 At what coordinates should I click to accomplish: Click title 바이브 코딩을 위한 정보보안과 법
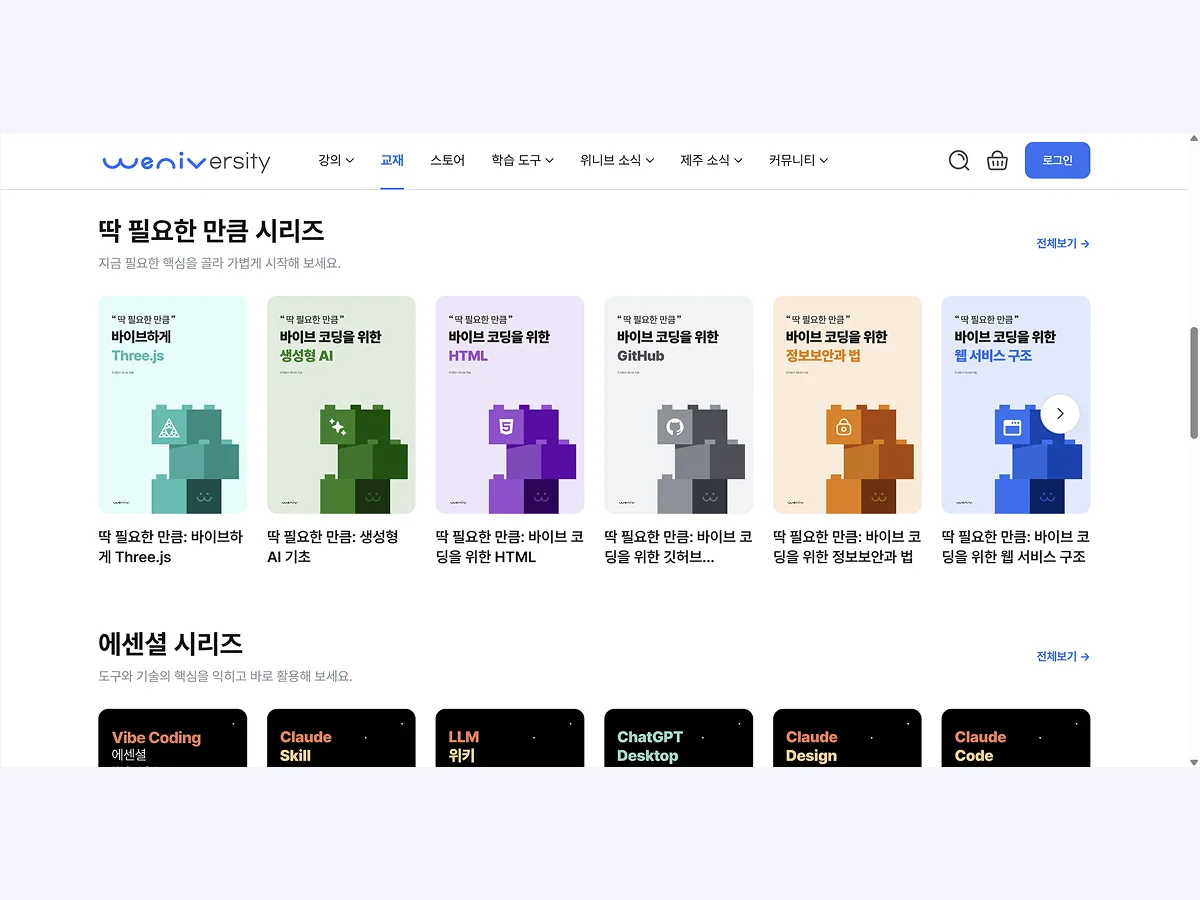(847, 547)
